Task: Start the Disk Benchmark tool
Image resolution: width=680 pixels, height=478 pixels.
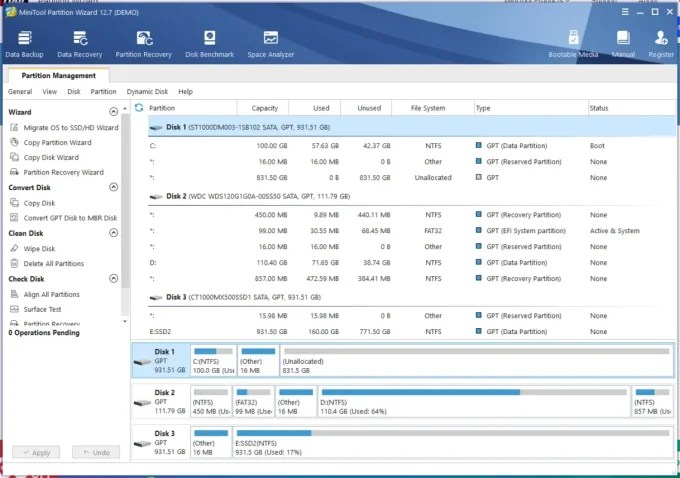Action: tap(209, 44)
